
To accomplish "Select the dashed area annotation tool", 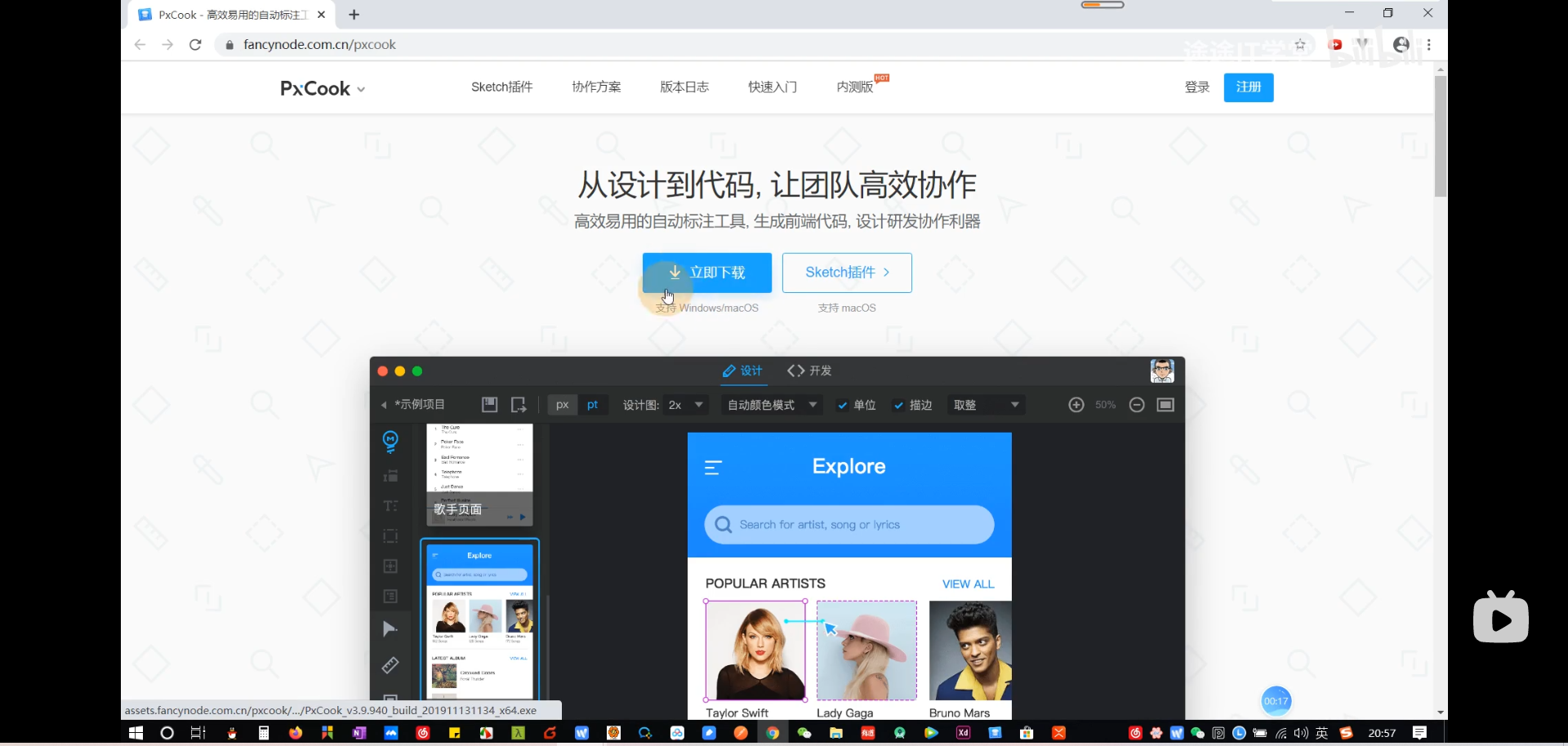I will pyautogui.click(x=390, y=536).
